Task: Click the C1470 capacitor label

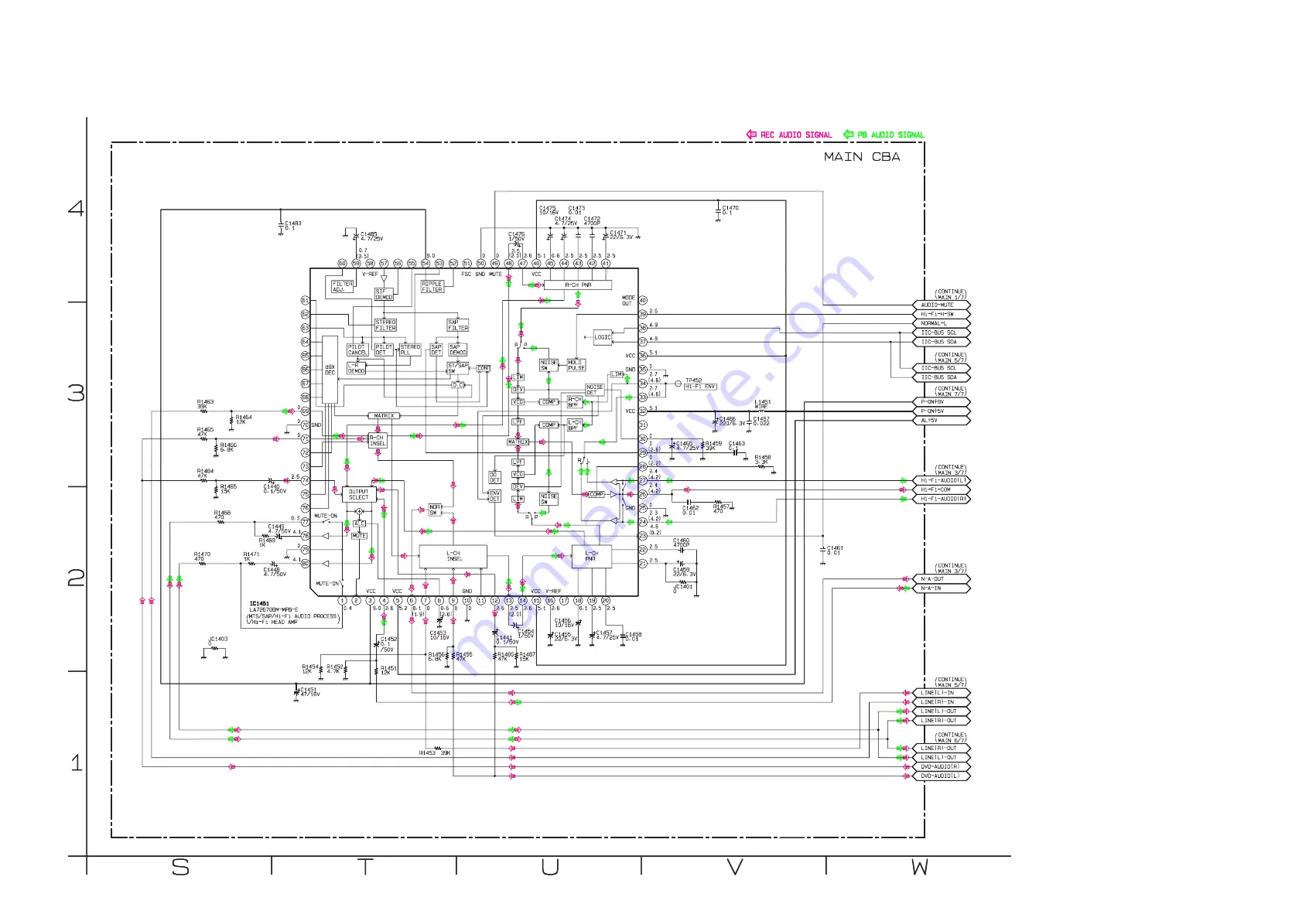Action: click(730, 210)
